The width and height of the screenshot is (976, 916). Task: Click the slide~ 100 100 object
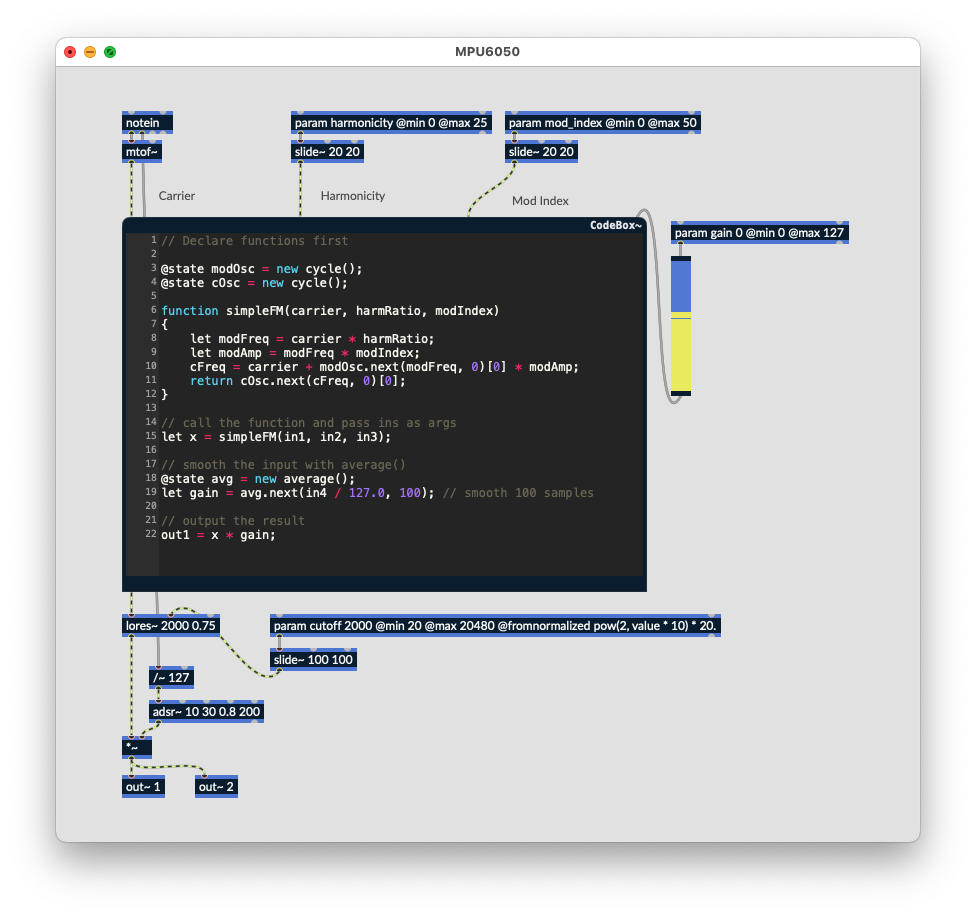(314, 659)
